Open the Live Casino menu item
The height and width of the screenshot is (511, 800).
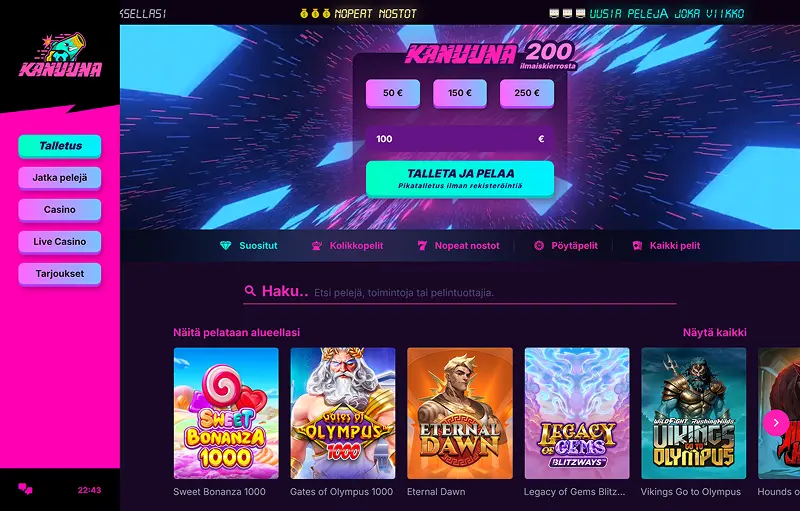[x=60, y=242]
